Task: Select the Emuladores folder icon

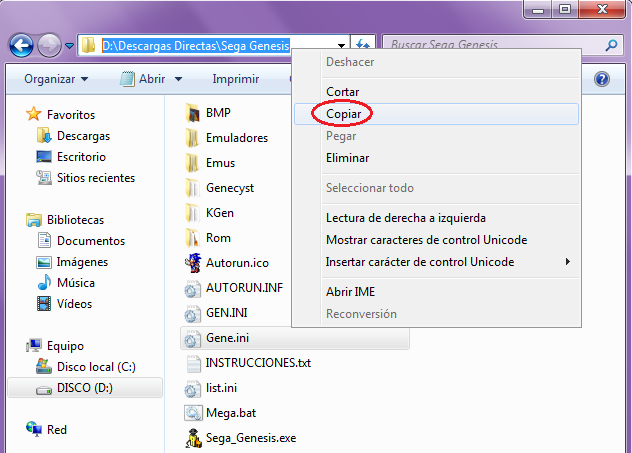Action: pyautogui.click(x=193, y=138)
